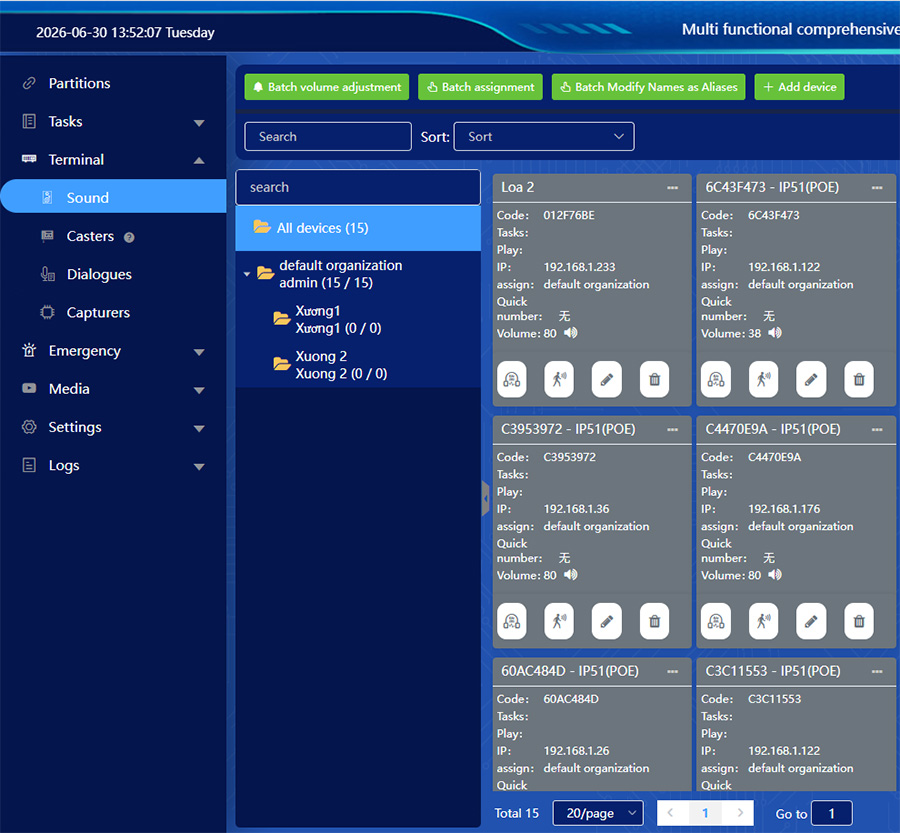Open the Capturers submenu
Screen dimensions: 900x833
click(98, 312)
